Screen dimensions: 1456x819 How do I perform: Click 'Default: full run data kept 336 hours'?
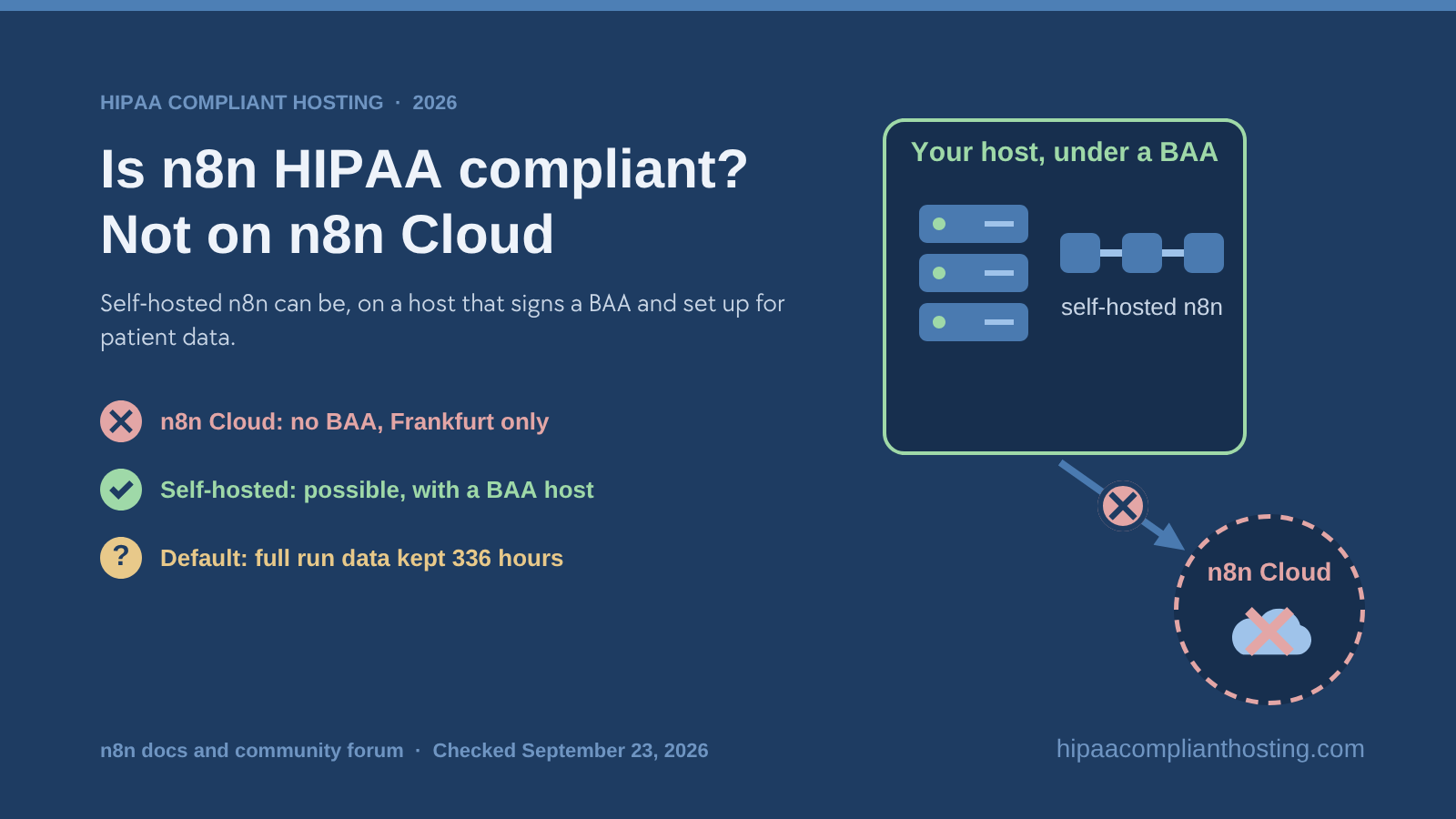tap(362, 558)
